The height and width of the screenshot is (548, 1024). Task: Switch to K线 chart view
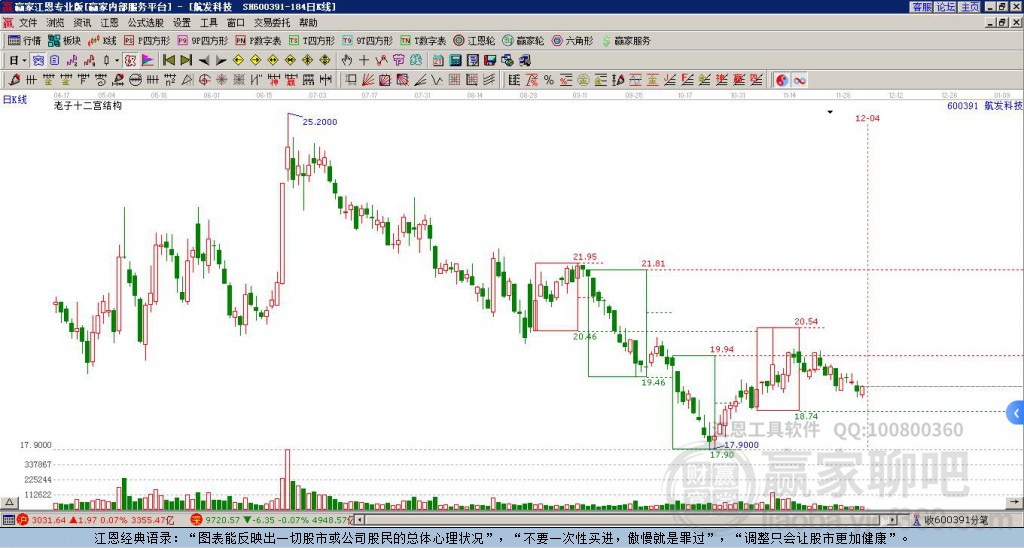point(103,40)
